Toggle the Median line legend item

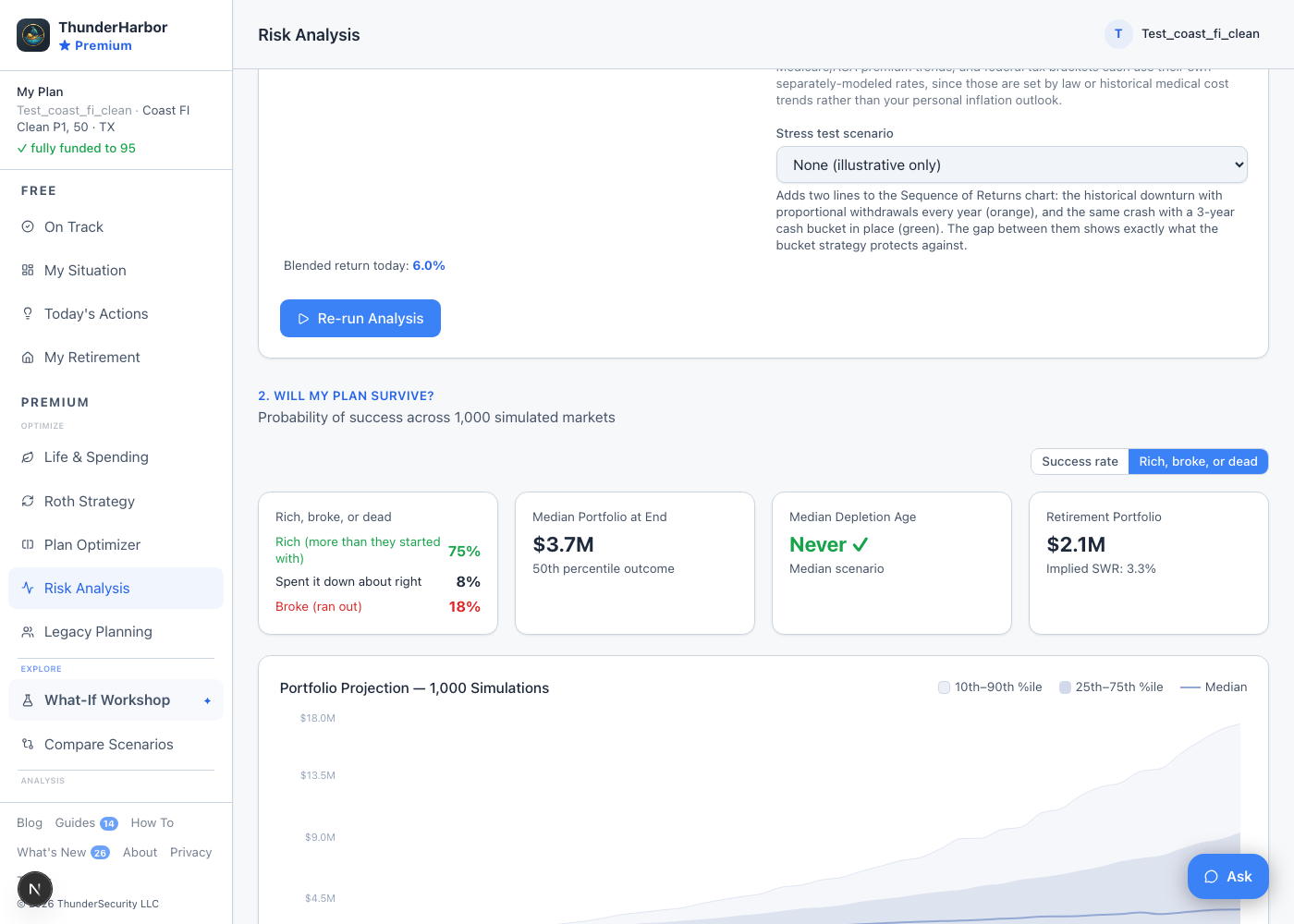point(1214,687)
